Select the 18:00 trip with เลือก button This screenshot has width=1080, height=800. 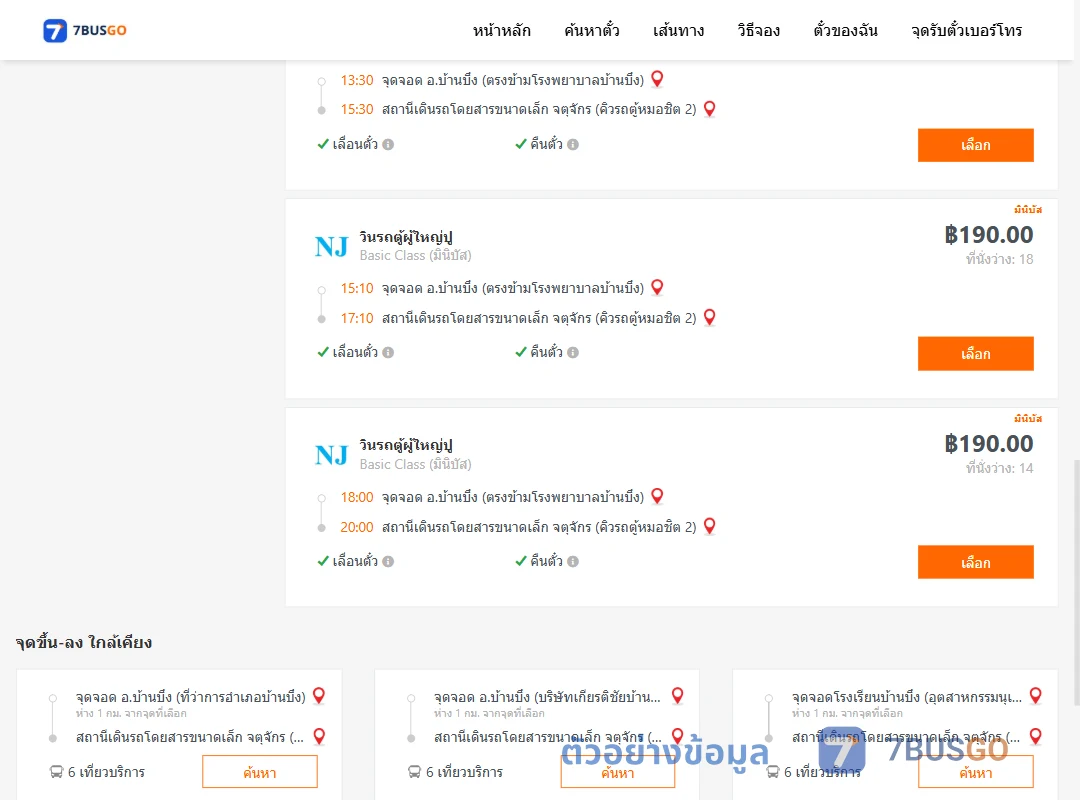[x=975, y=562]
